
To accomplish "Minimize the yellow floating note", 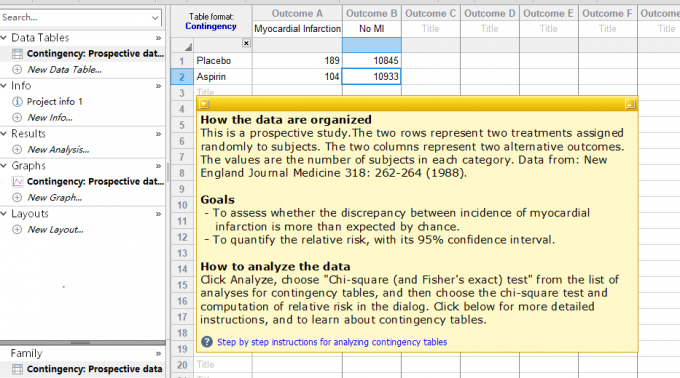I will tap(630, 104).
